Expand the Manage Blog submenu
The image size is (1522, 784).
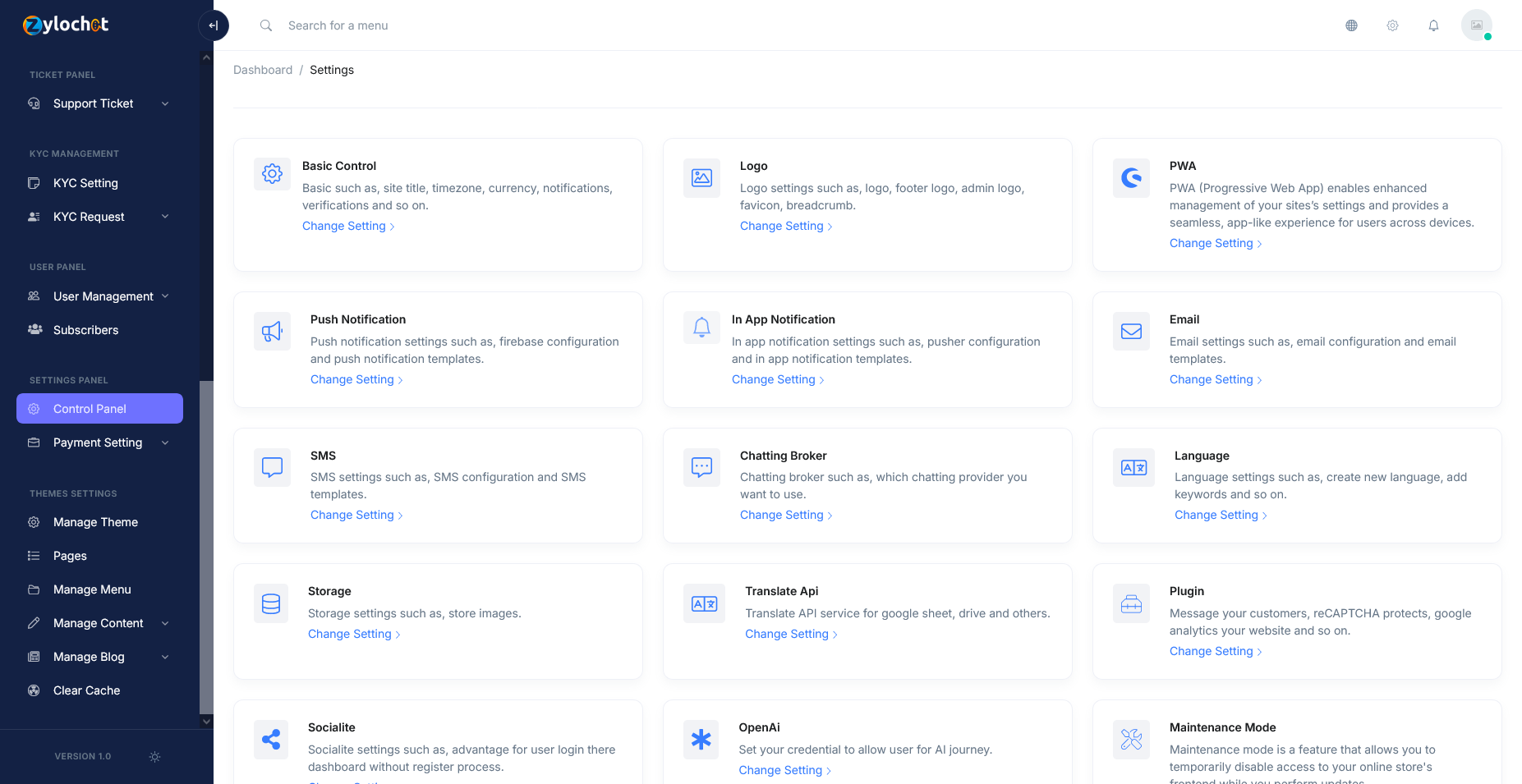coord(99,657)
